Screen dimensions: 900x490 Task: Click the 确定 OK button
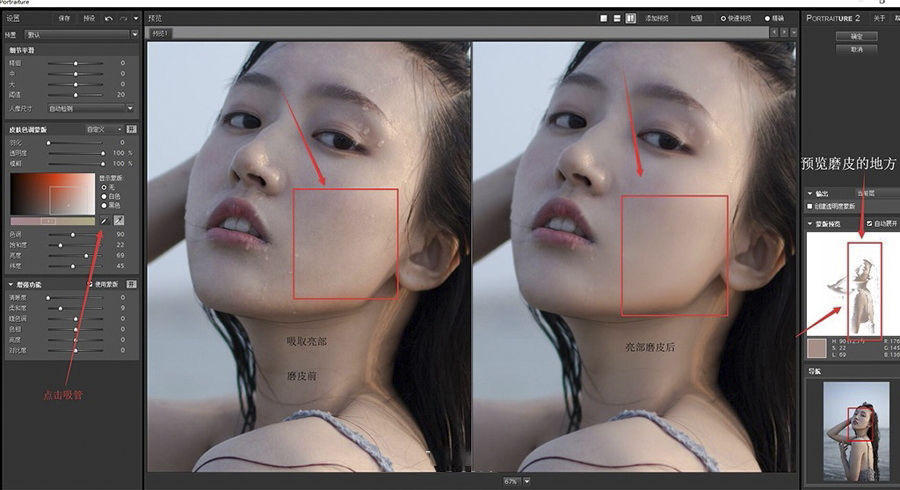pos(856,36)
